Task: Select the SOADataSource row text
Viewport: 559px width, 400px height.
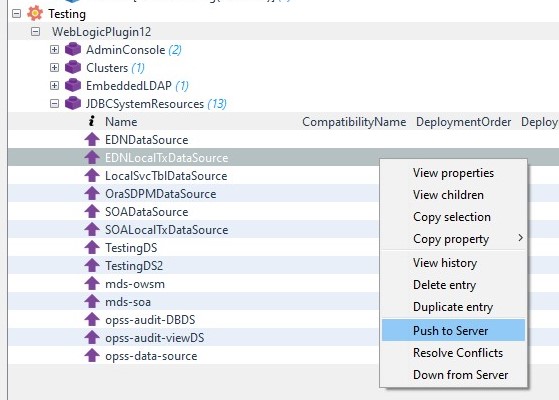Action: click(147, 212)
